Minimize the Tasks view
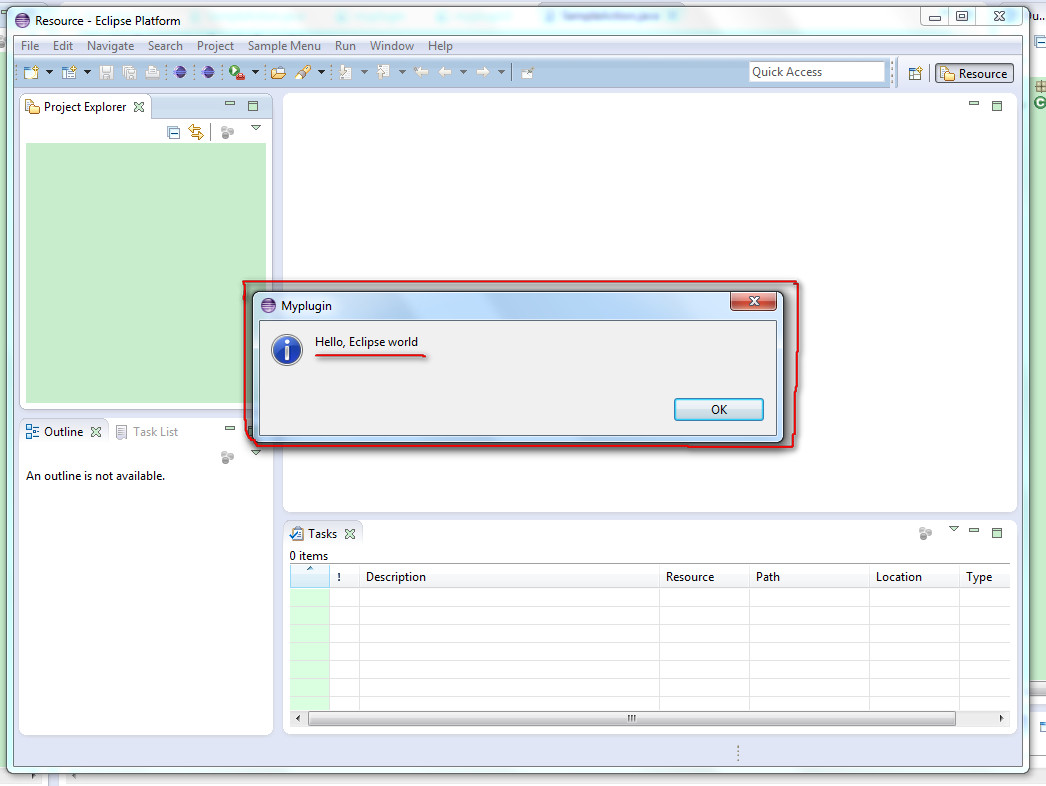 click(x=974, y=530)
